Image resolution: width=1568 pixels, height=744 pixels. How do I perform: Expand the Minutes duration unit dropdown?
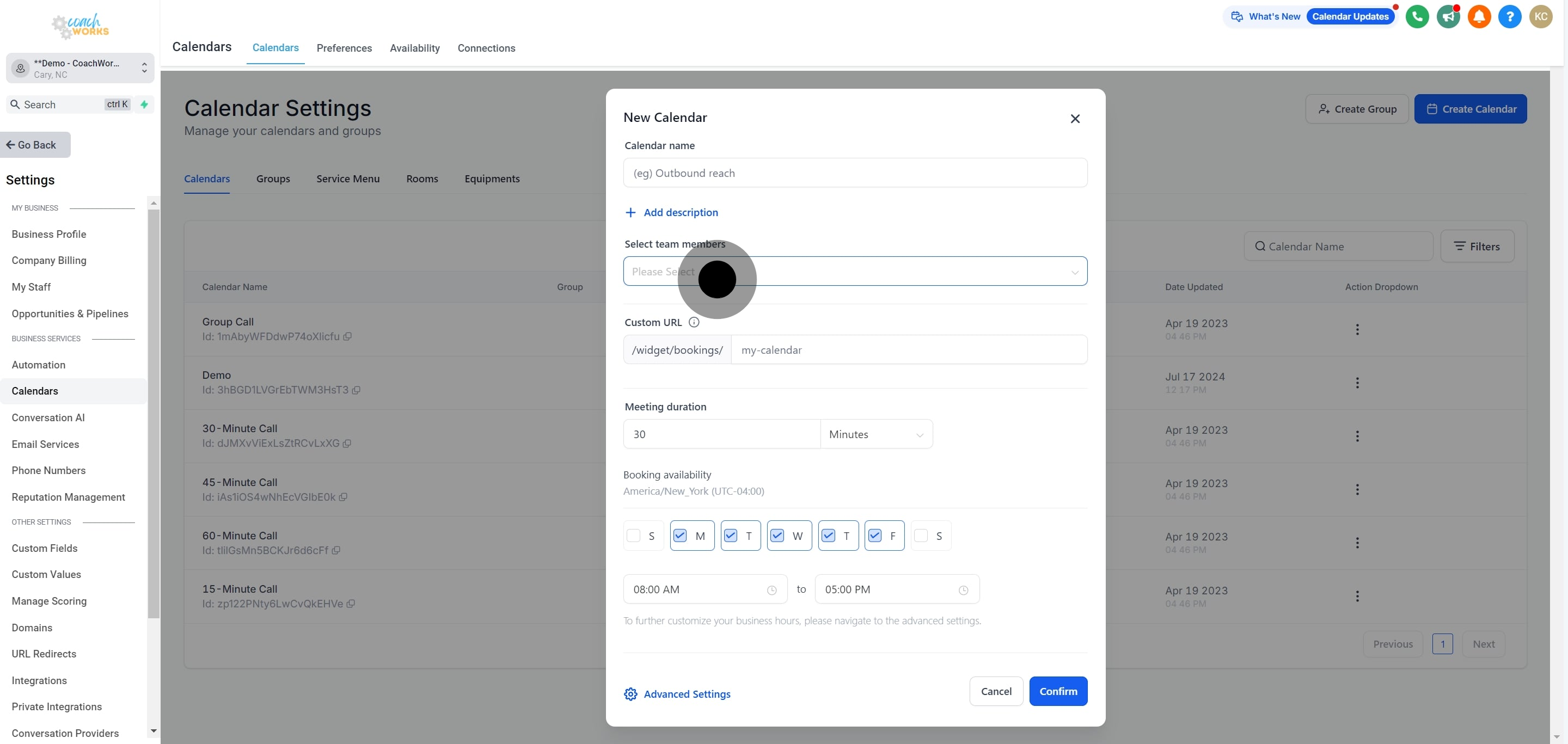coord(876,434)
